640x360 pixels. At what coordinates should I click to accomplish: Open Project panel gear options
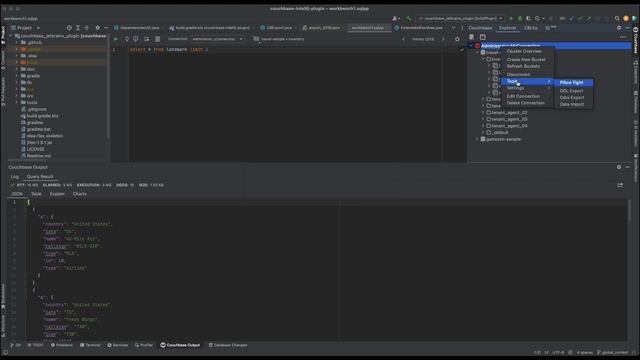coord(97,28)
